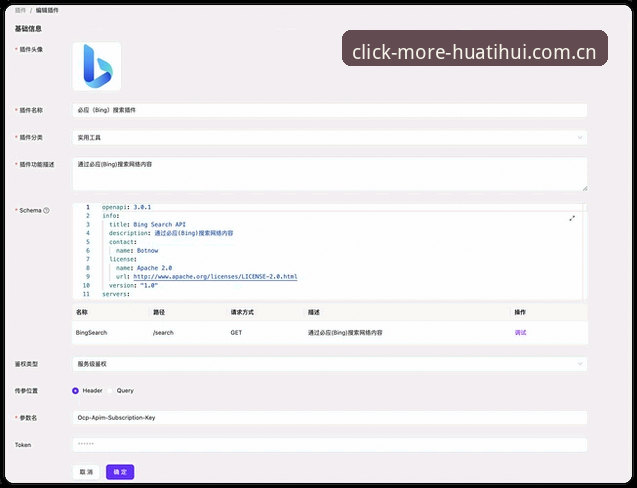Open the plugin category dropdown 实用工具
The image size is (637, 488).
330,137
